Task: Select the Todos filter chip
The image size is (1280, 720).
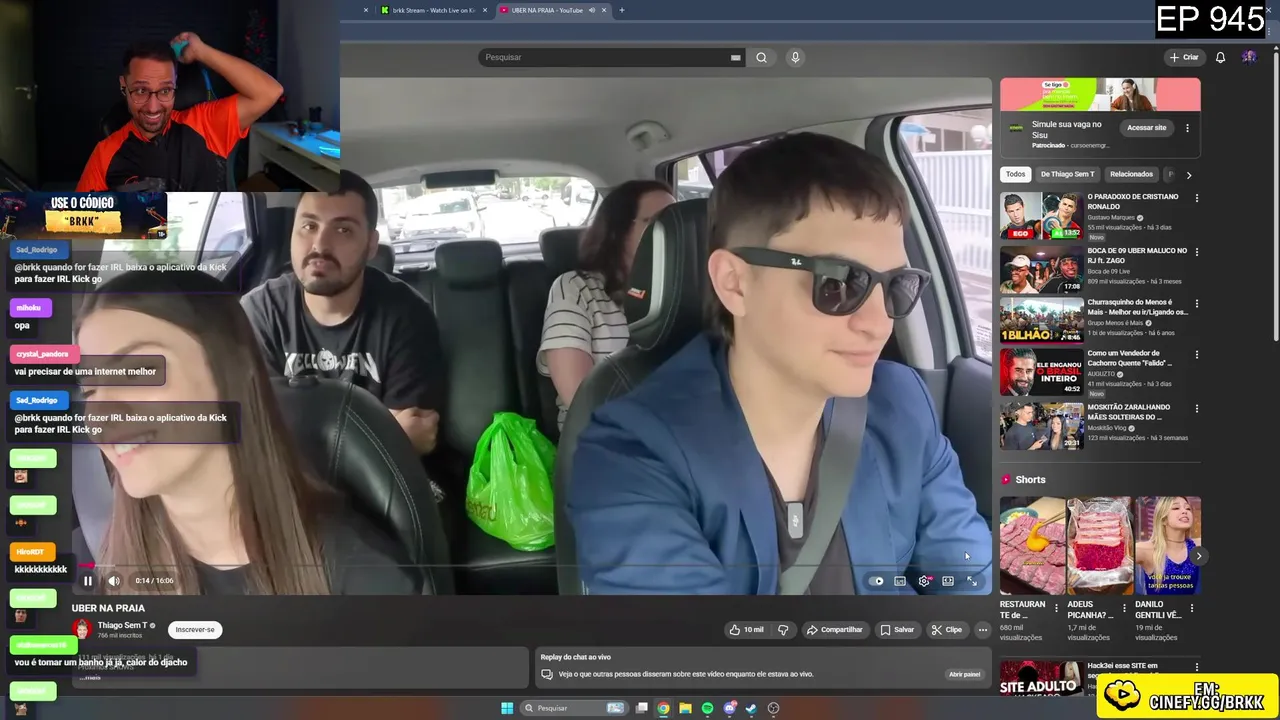Action: point(1015,174)
